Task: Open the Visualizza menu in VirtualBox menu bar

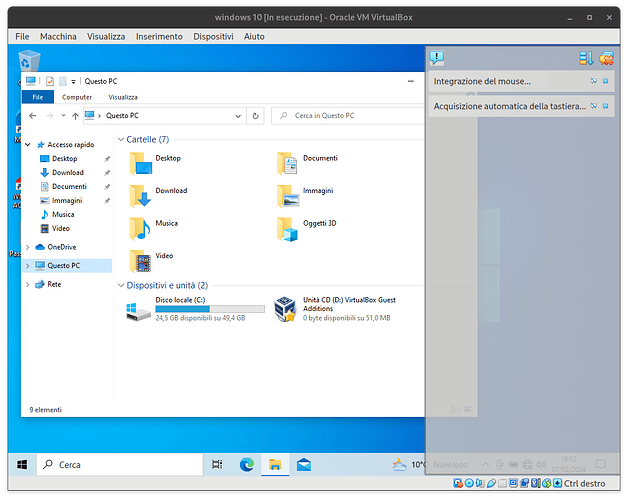Action: 106,36
